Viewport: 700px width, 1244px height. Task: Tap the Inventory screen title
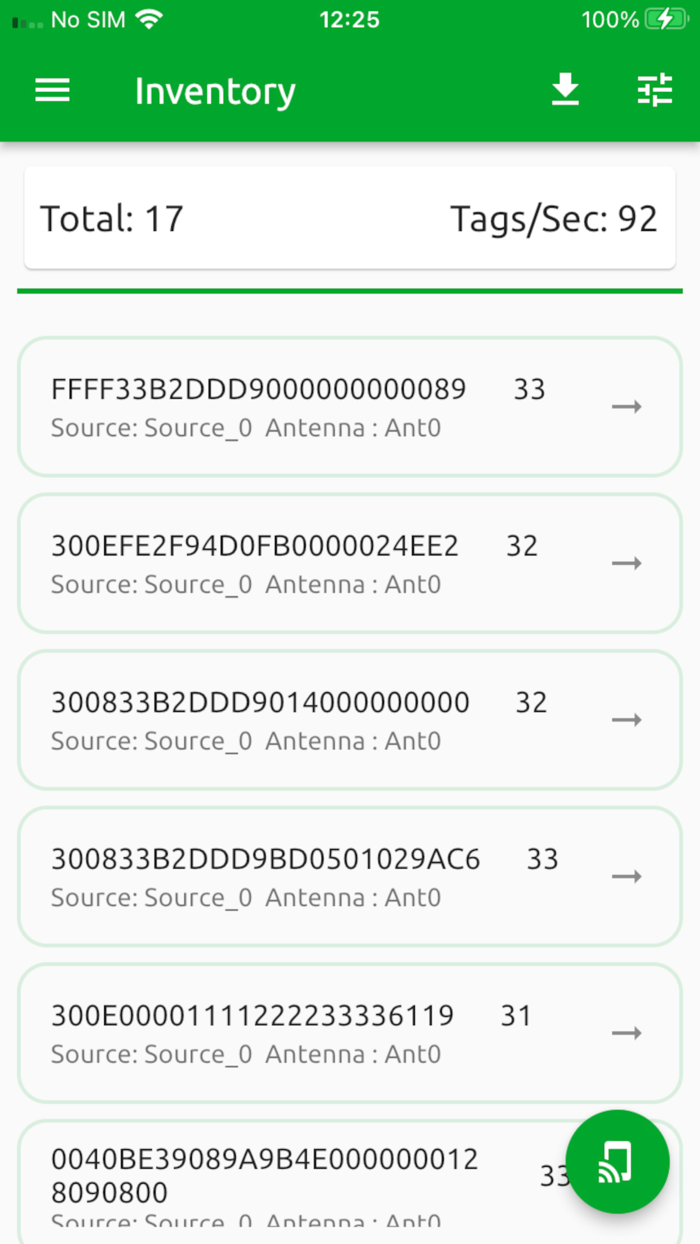point(215,91)
